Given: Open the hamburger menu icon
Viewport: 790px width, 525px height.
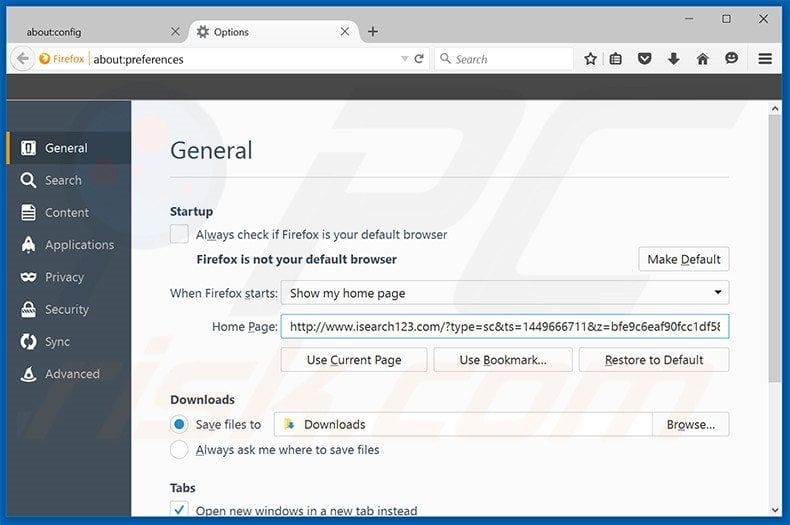Looking at the screenshot, I should click(765, 59).
